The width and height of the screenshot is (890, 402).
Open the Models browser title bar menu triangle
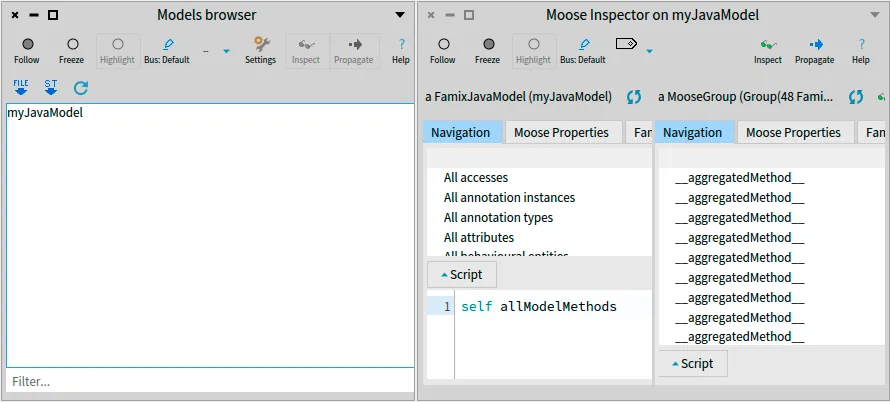point(400,15)
